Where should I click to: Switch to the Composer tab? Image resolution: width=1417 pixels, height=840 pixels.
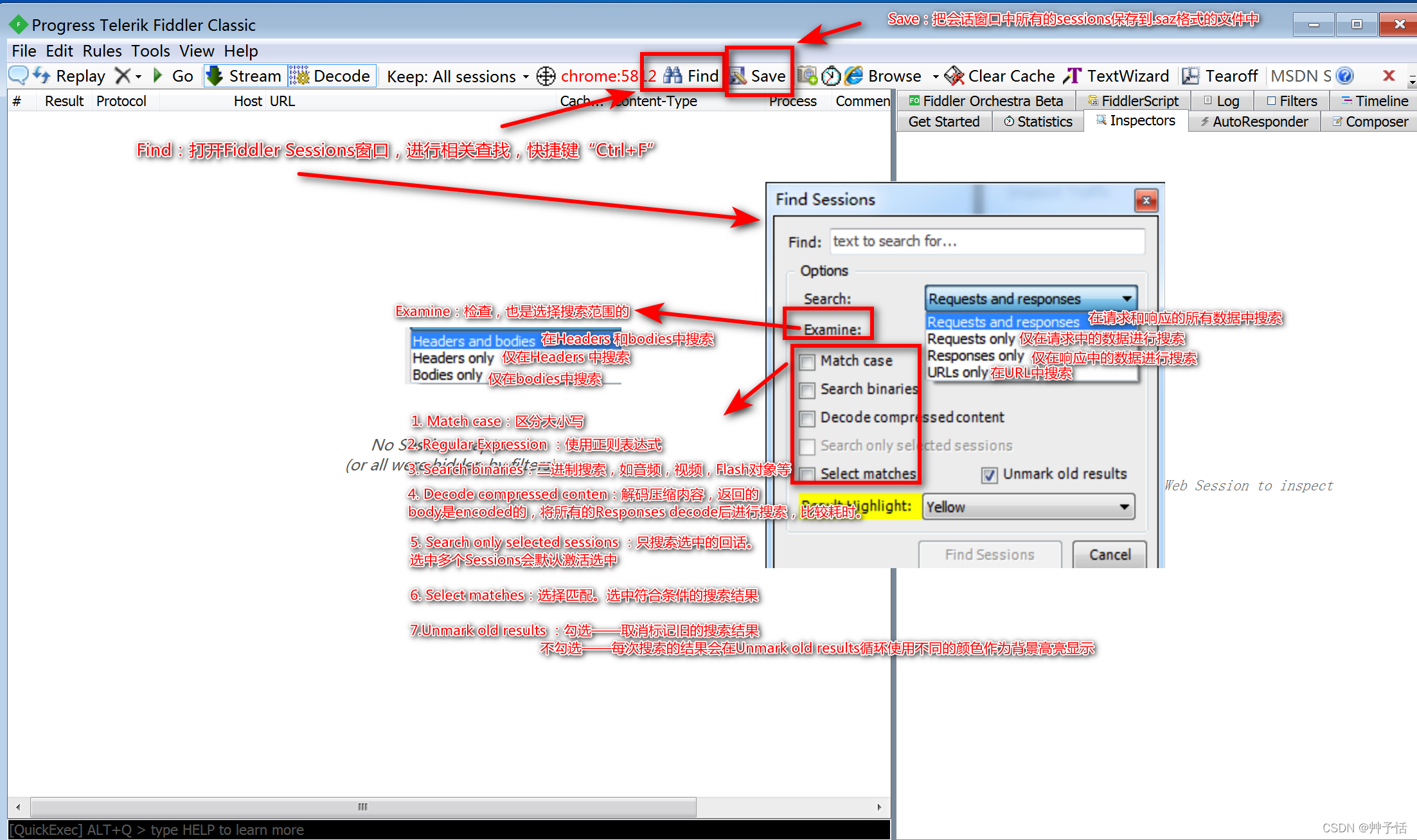click(1370, 121)
